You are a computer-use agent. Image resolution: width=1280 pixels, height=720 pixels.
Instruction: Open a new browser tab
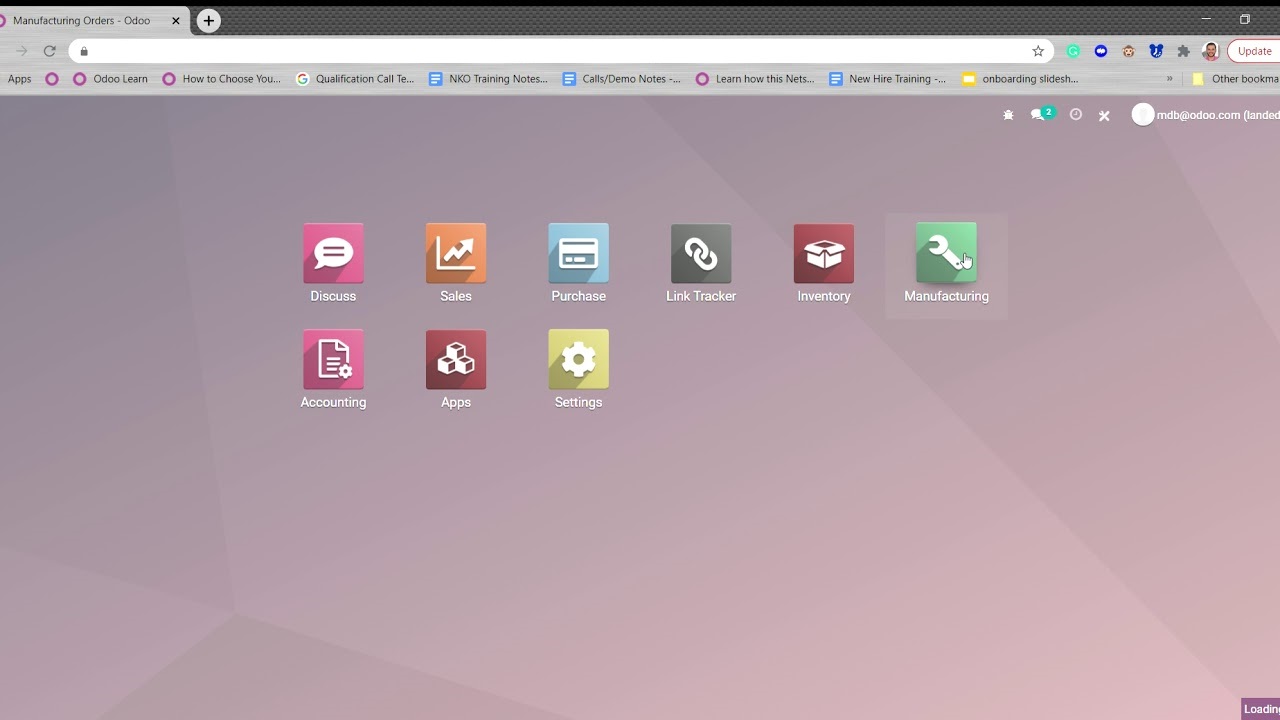click(208, 21)
